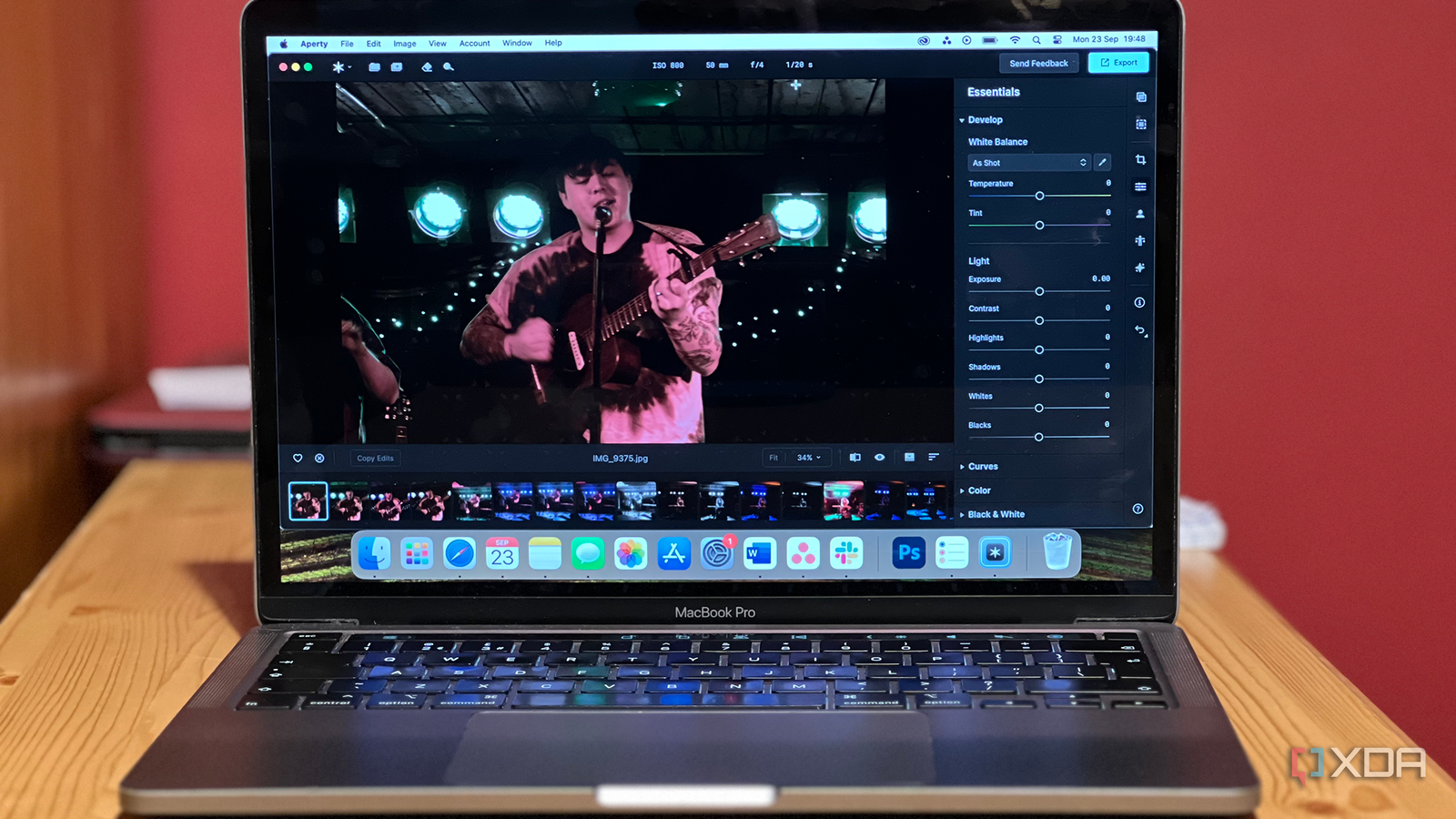The height and width of the screenshot is (819, 1456).
Task: Open the 34% zoom level dropdown
Action: coord(808,457)
